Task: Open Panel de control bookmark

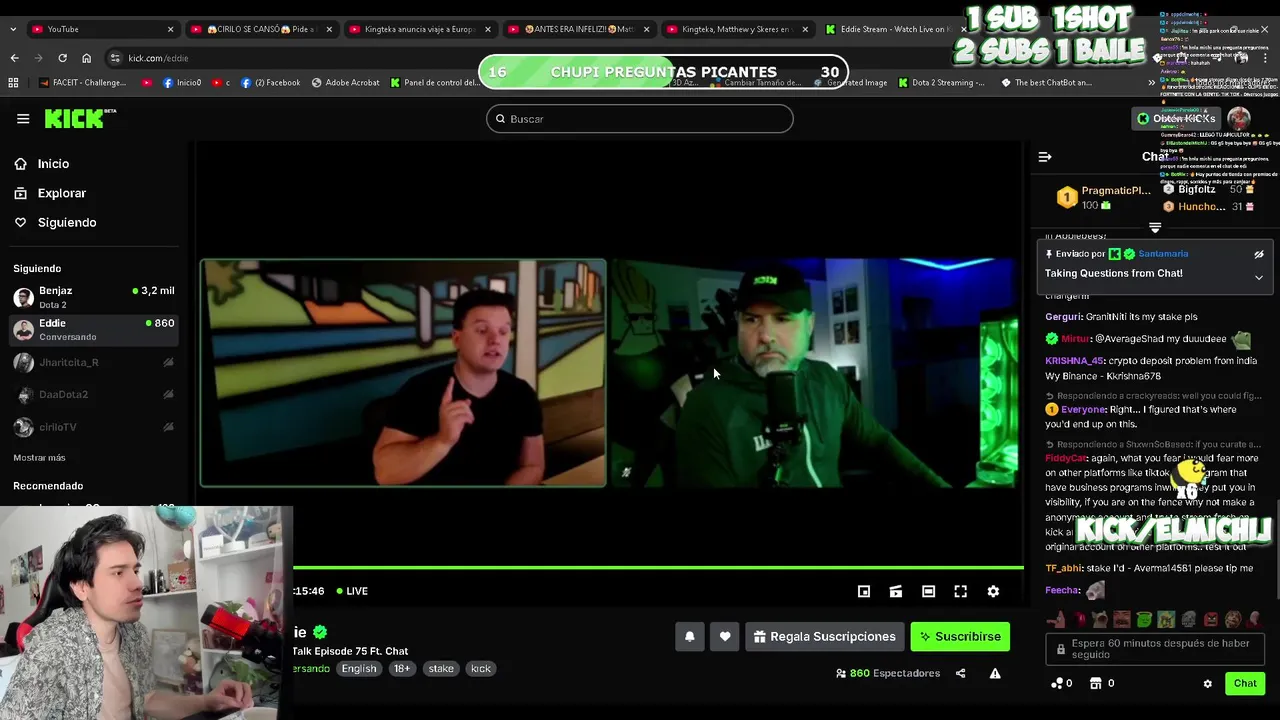Action: click(x=435, y=83)
